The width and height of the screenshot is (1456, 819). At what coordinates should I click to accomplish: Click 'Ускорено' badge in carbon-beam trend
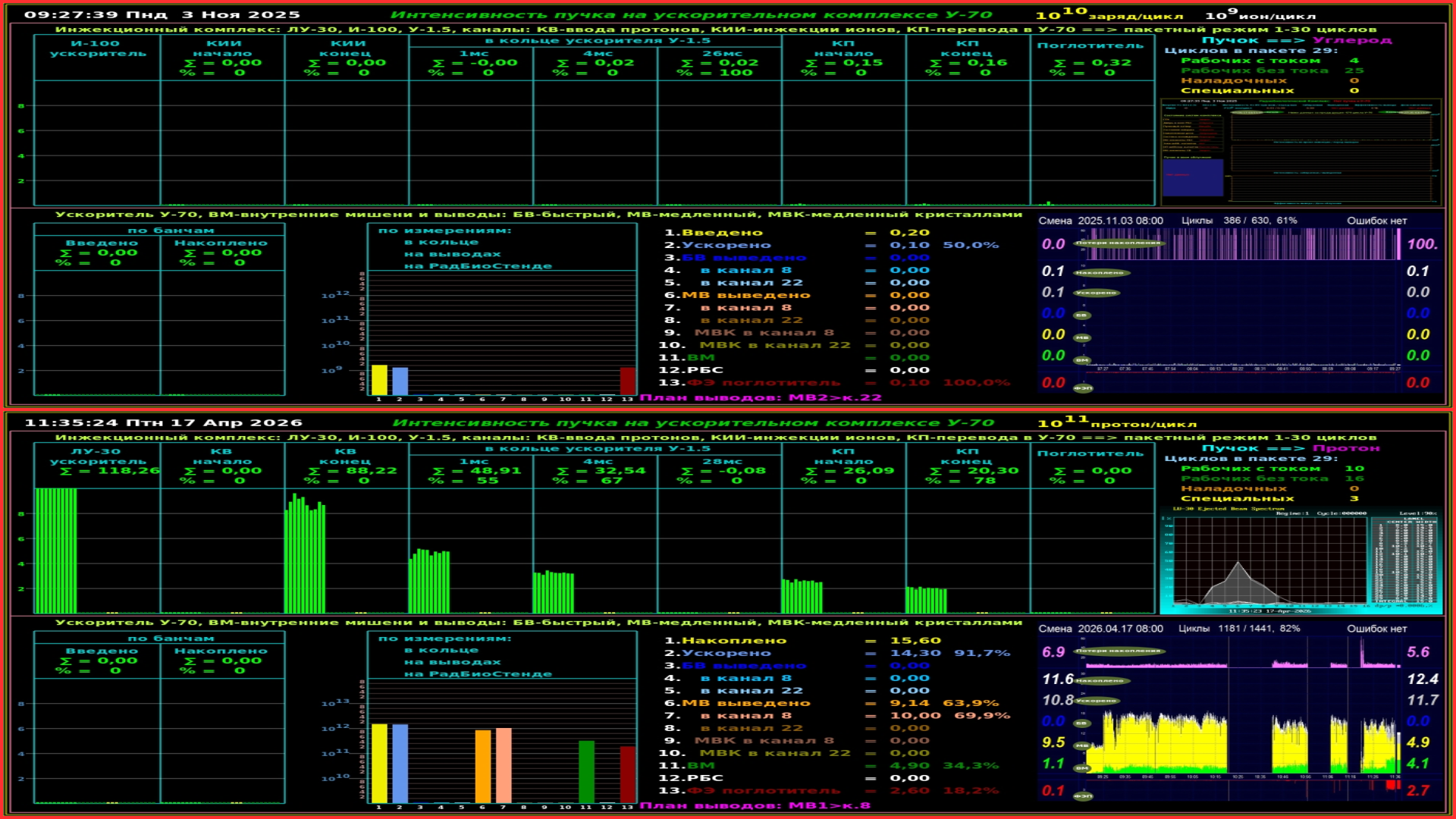pos(1097,293)
